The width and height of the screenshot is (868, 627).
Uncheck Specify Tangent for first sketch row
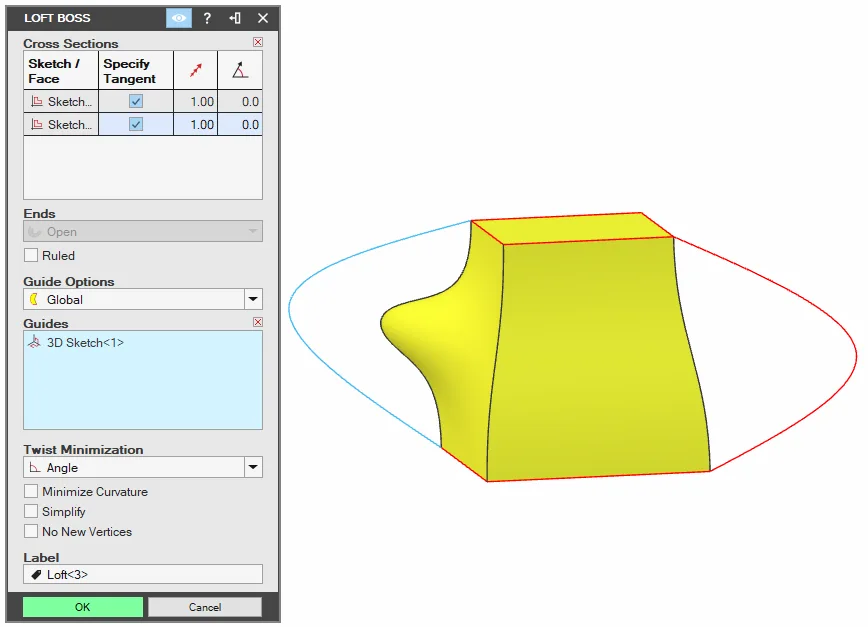pyautogui.click(x=136, y=101)
